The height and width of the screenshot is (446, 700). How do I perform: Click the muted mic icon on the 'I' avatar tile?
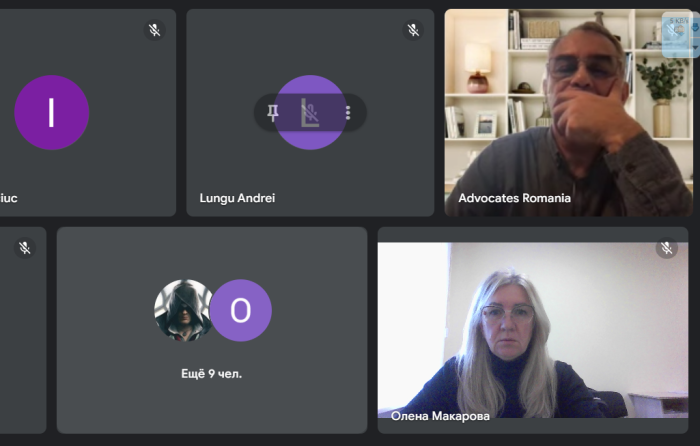[x=154, y=30]
